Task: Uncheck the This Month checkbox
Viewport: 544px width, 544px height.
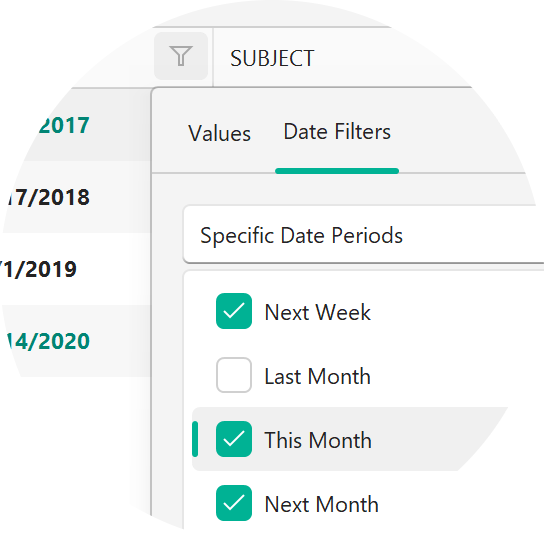Action: point(234,439)
